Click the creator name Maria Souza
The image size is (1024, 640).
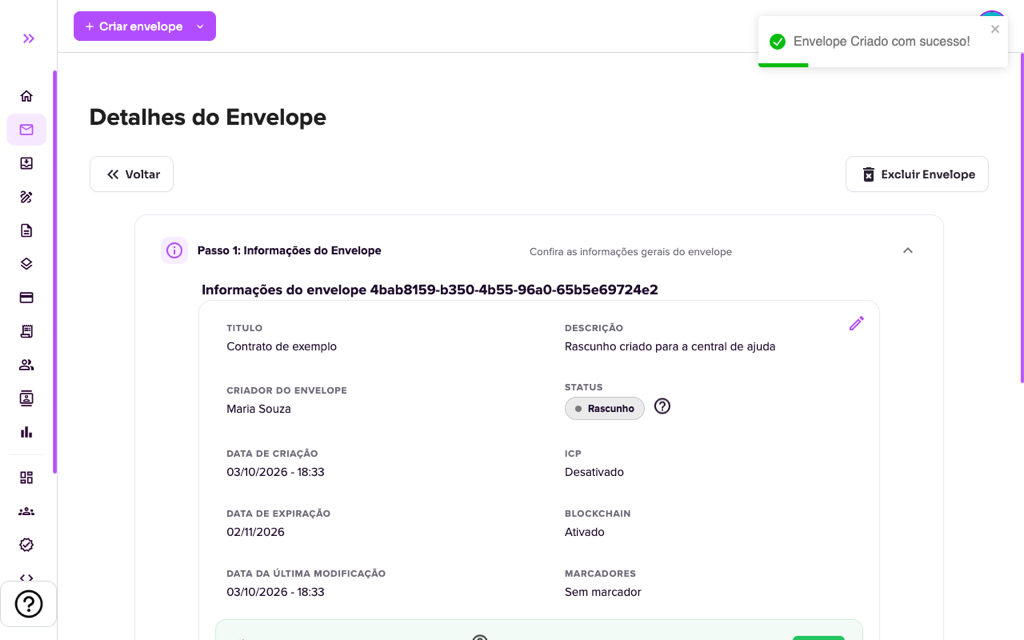click(259, 409)
